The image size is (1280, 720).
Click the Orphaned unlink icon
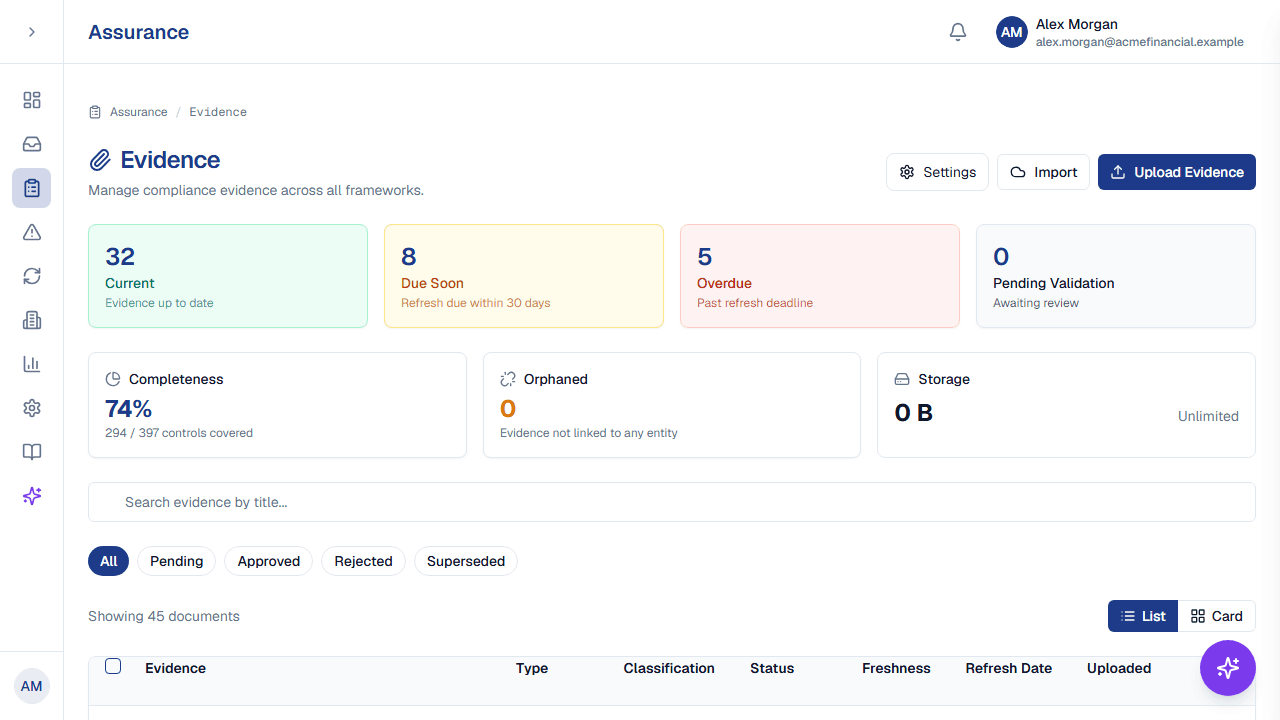tap(508, 379)
